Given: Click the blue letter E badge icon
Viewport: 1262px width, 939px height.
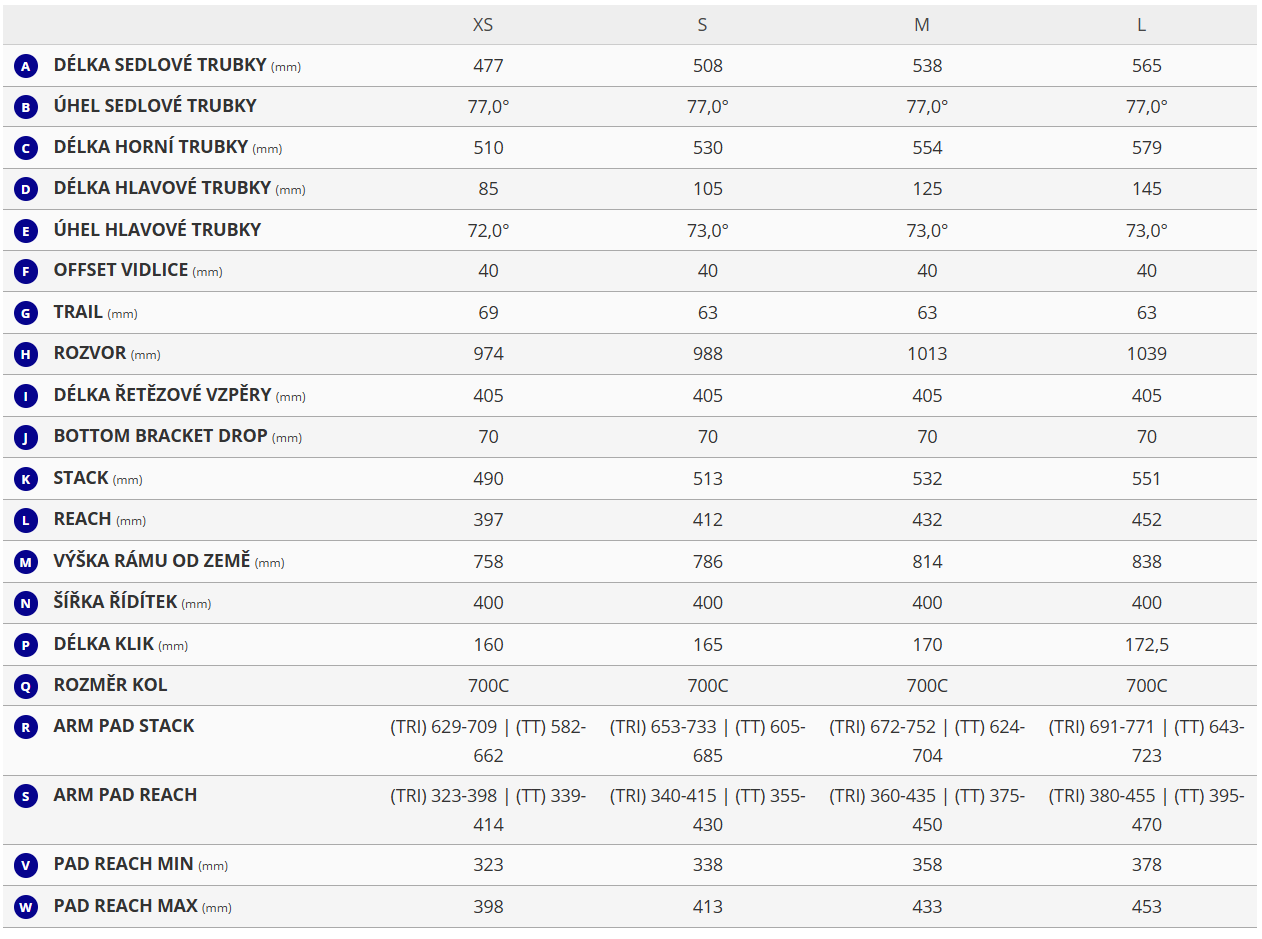Looking at the screenshot, I should [26, 231].
